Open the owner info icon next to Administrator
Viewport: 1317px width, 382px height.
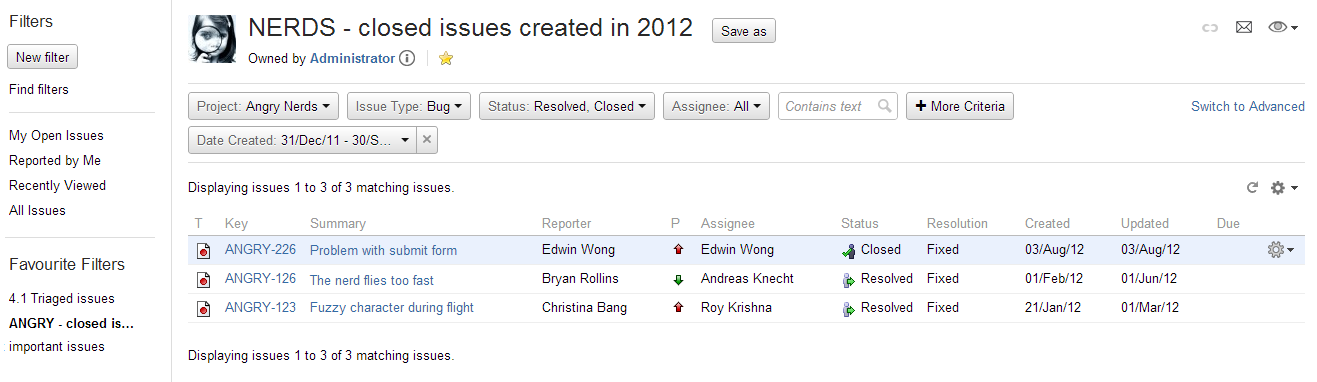tap(407, 59)
